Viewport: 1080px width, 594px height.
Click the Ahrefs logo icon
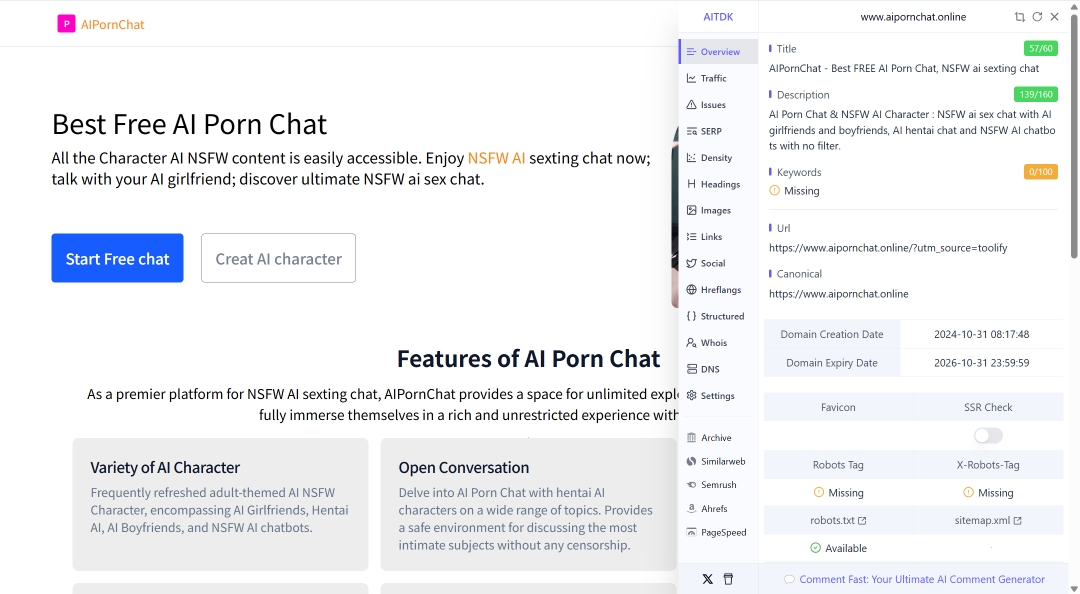pos(692,509)
